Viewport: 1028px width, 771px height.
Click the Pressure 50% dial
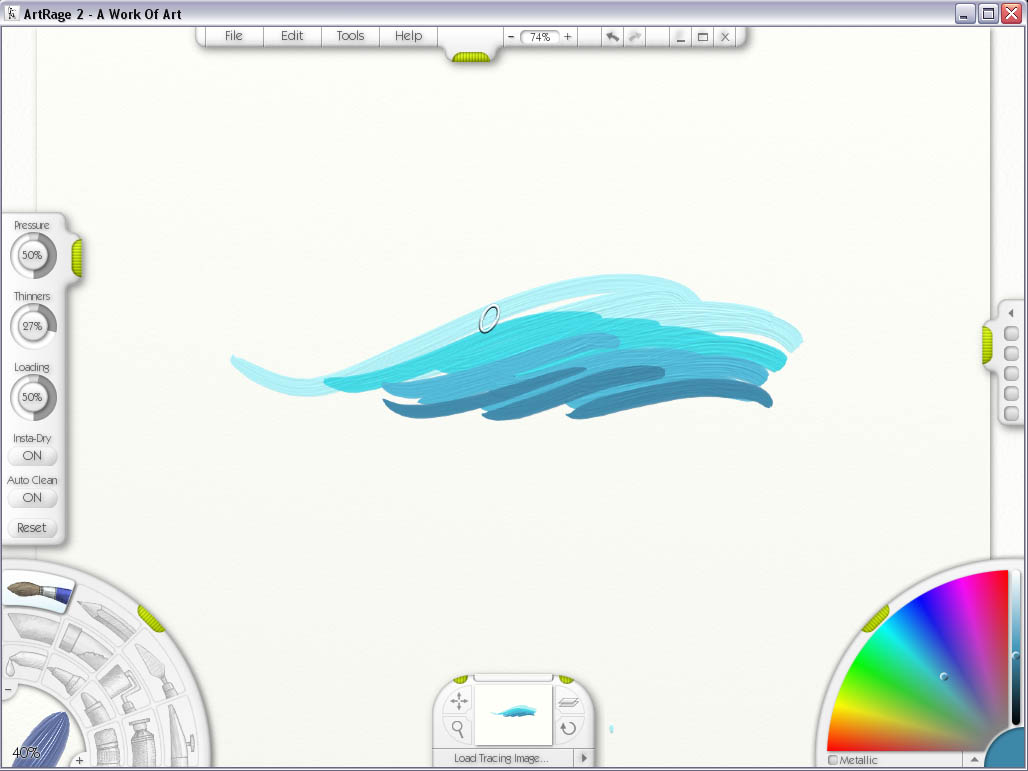pos(33,255)
